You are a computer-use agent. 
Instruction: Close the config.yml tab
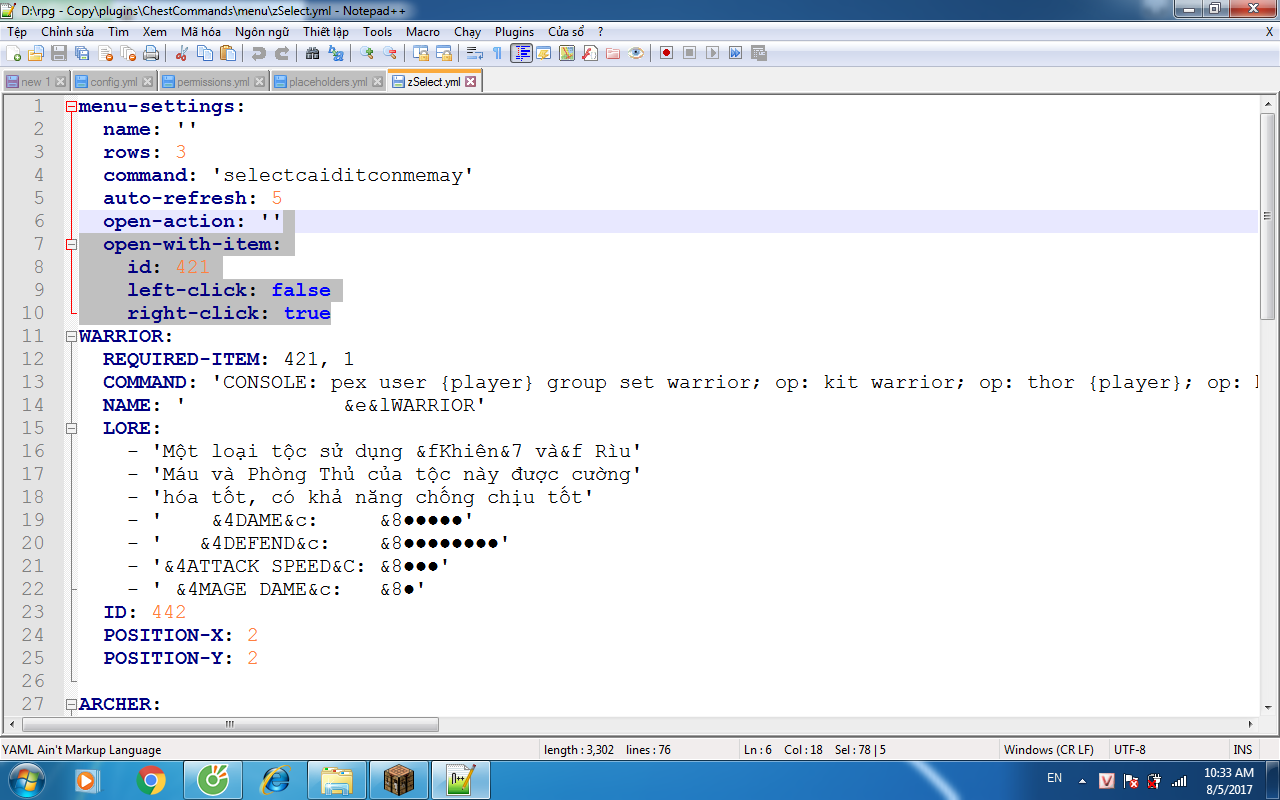148,82
